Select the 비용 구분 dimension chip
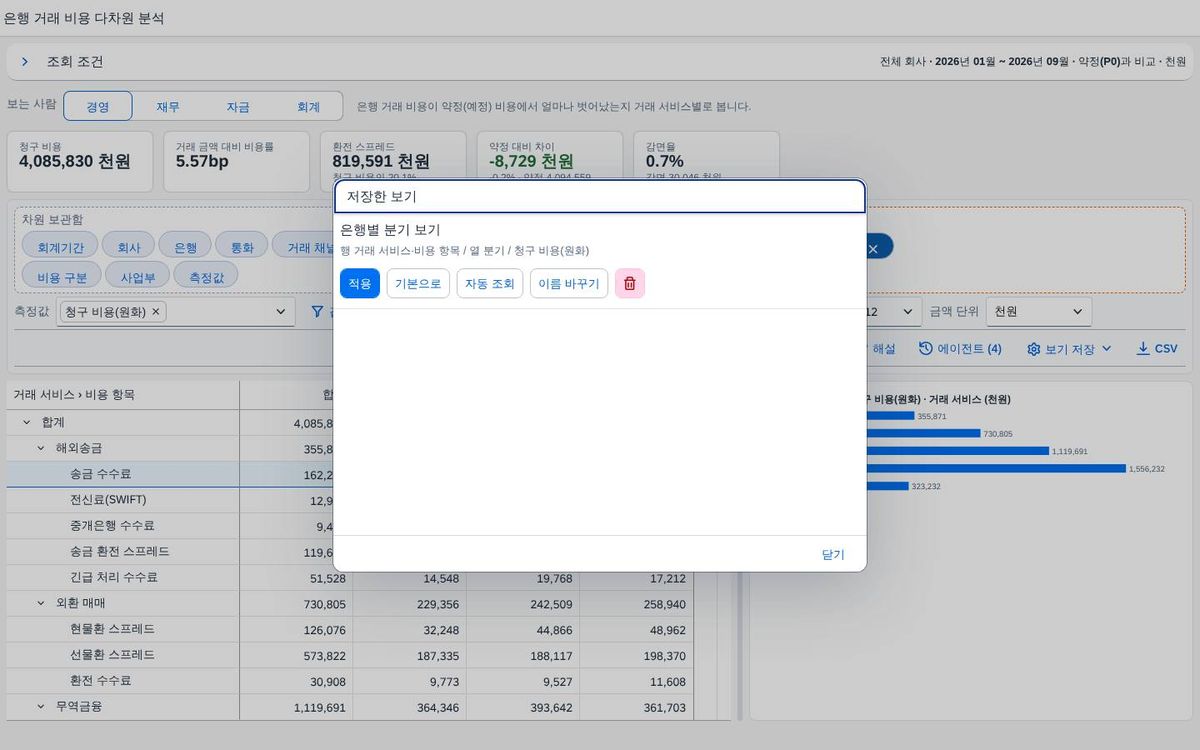 click(62, 275)
